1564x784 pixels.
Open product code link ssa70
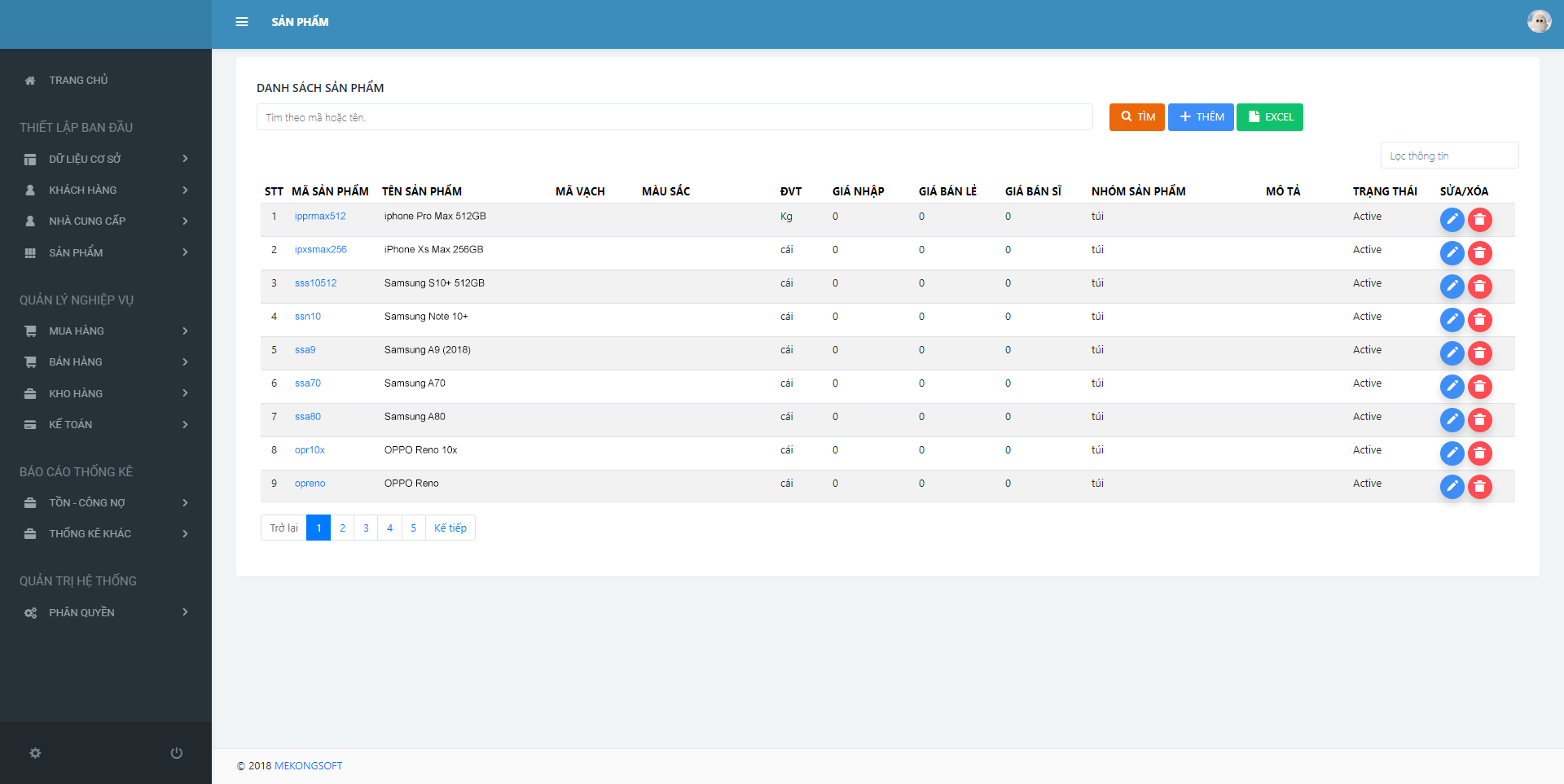tap(308, 383)
